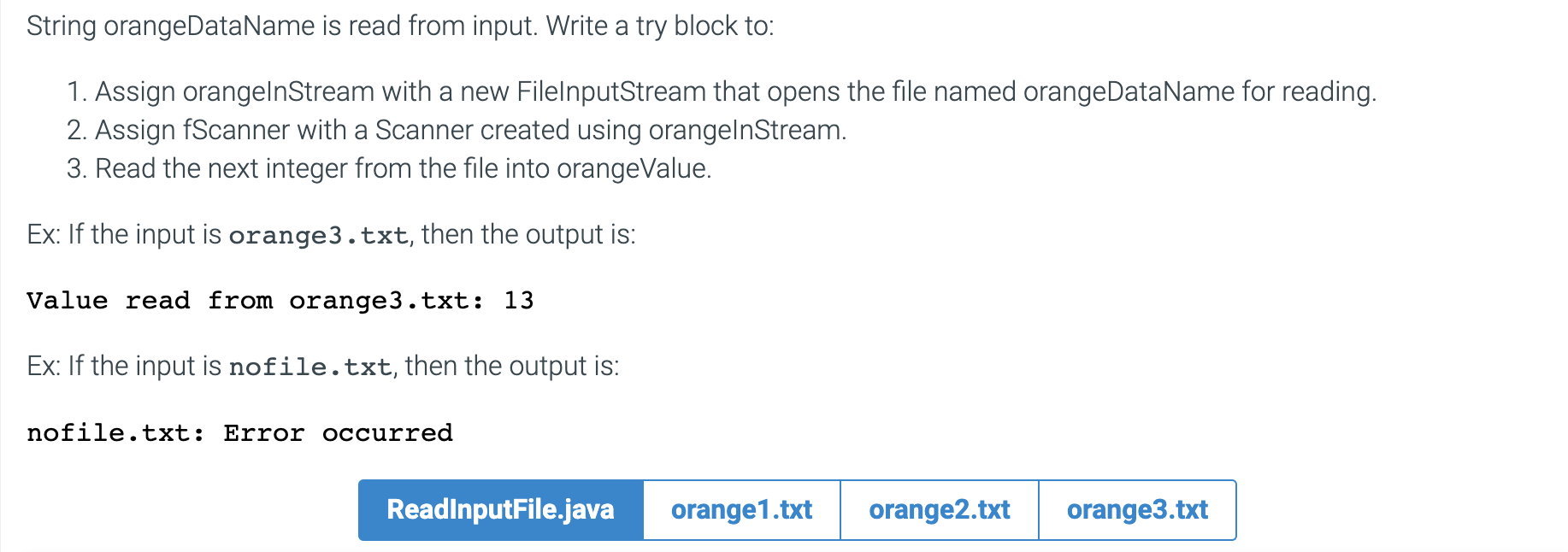Click the intro sentence about orangeDataName input
The width and height of the screenshot is (1568, 552).
pyautogui.click(x=400, y=26)
